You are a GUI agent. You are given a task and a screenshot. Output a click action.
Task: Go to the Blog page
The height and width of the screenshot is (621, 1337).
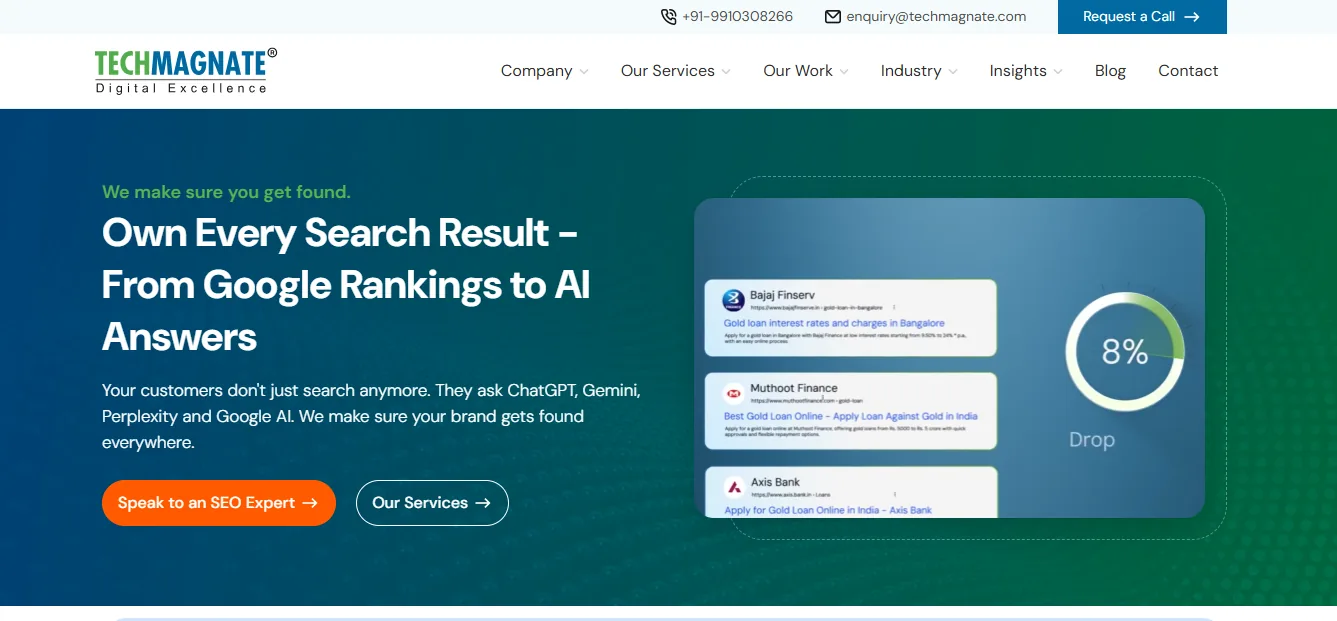click(x=1110, y=71)
